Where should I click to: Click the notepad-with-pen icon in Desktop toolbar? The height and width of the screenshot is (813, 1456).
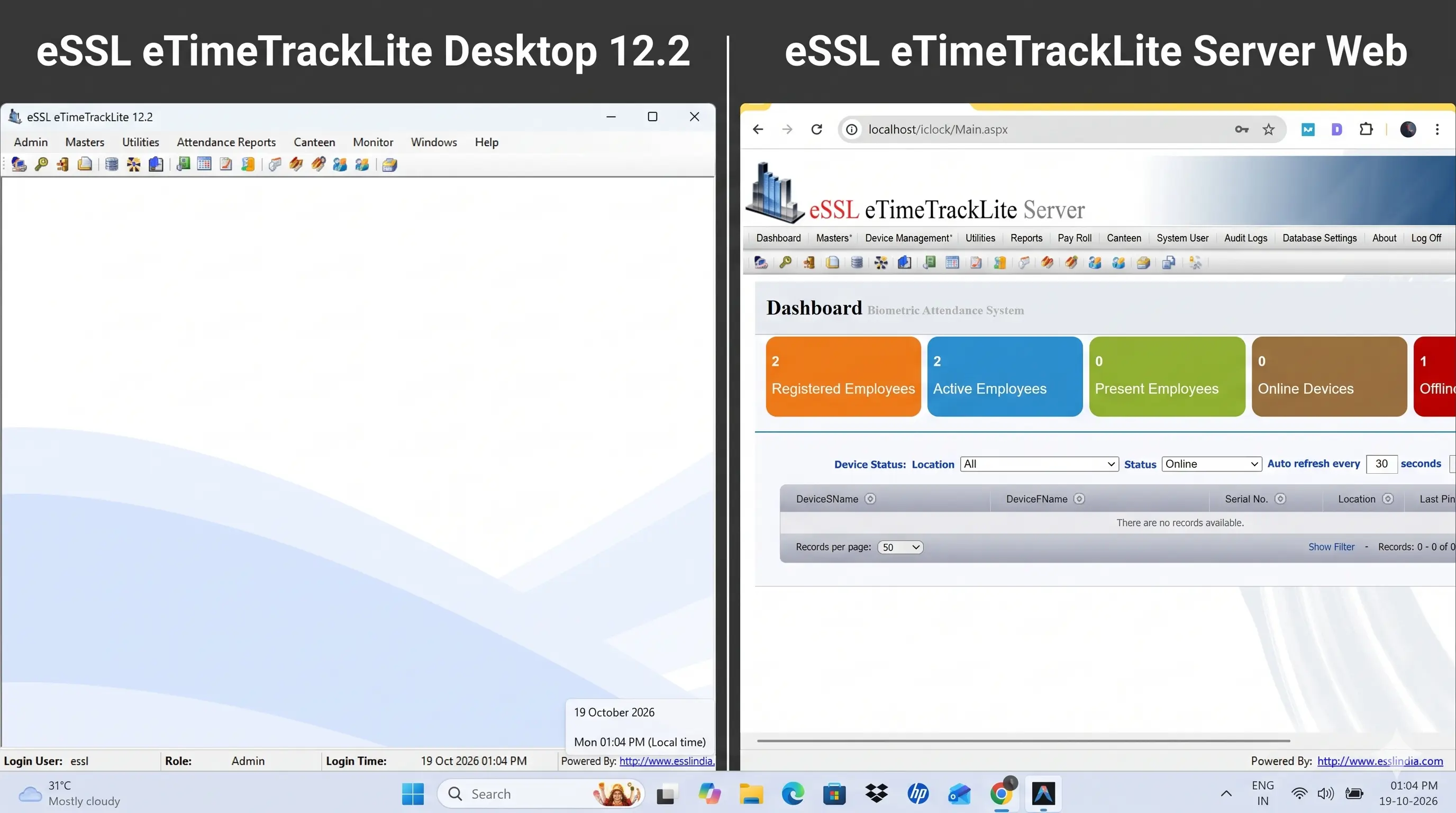coord(226,165)
